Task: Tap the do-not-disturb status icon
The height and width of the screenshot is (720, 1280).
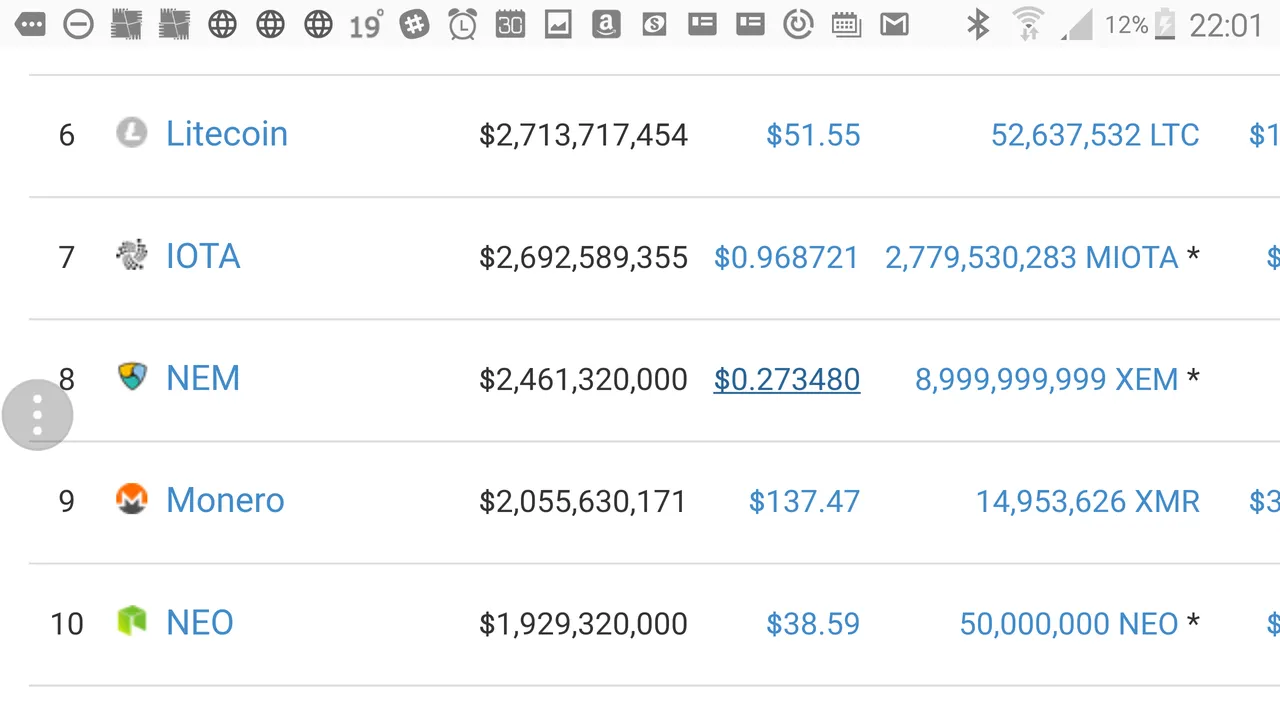Action: click(x=78, y=24)
